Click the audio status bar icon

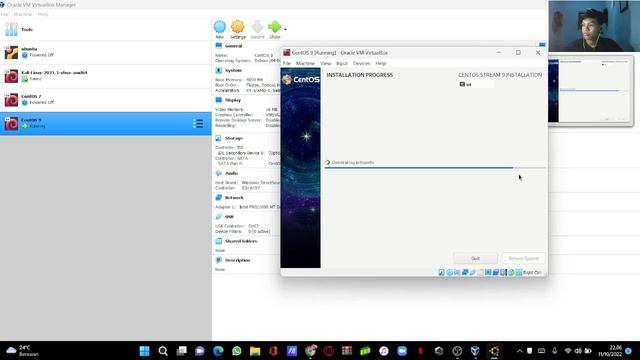point(457,272)
